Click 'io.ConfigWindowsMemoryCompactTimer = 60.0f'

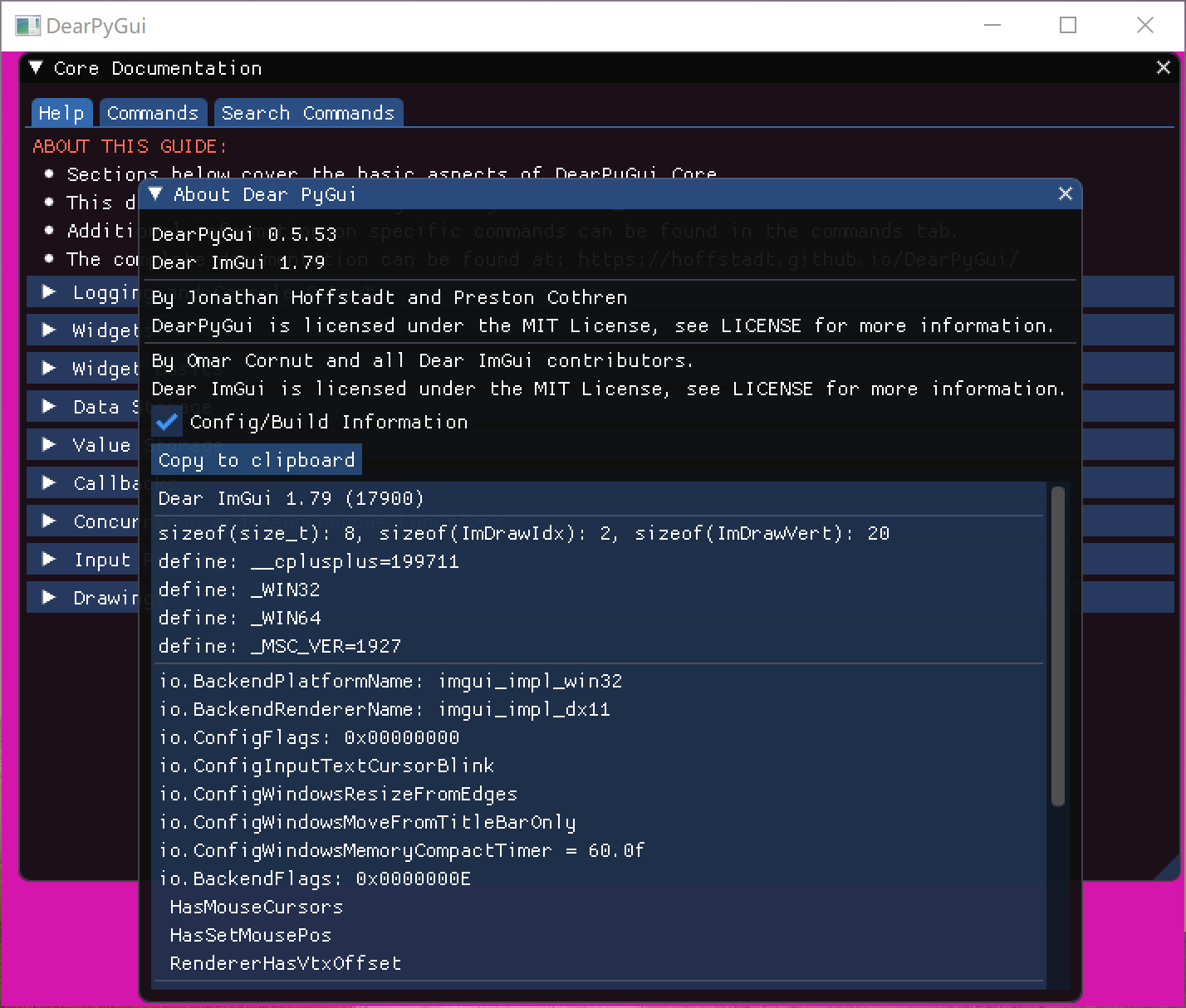tap(402, 850)
